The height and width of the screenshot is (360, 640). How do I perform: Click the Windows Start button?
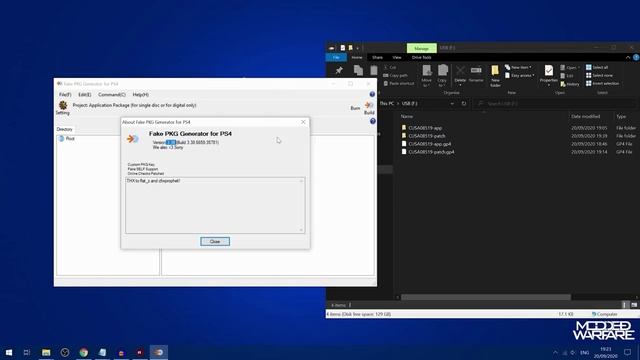point(9,352)
